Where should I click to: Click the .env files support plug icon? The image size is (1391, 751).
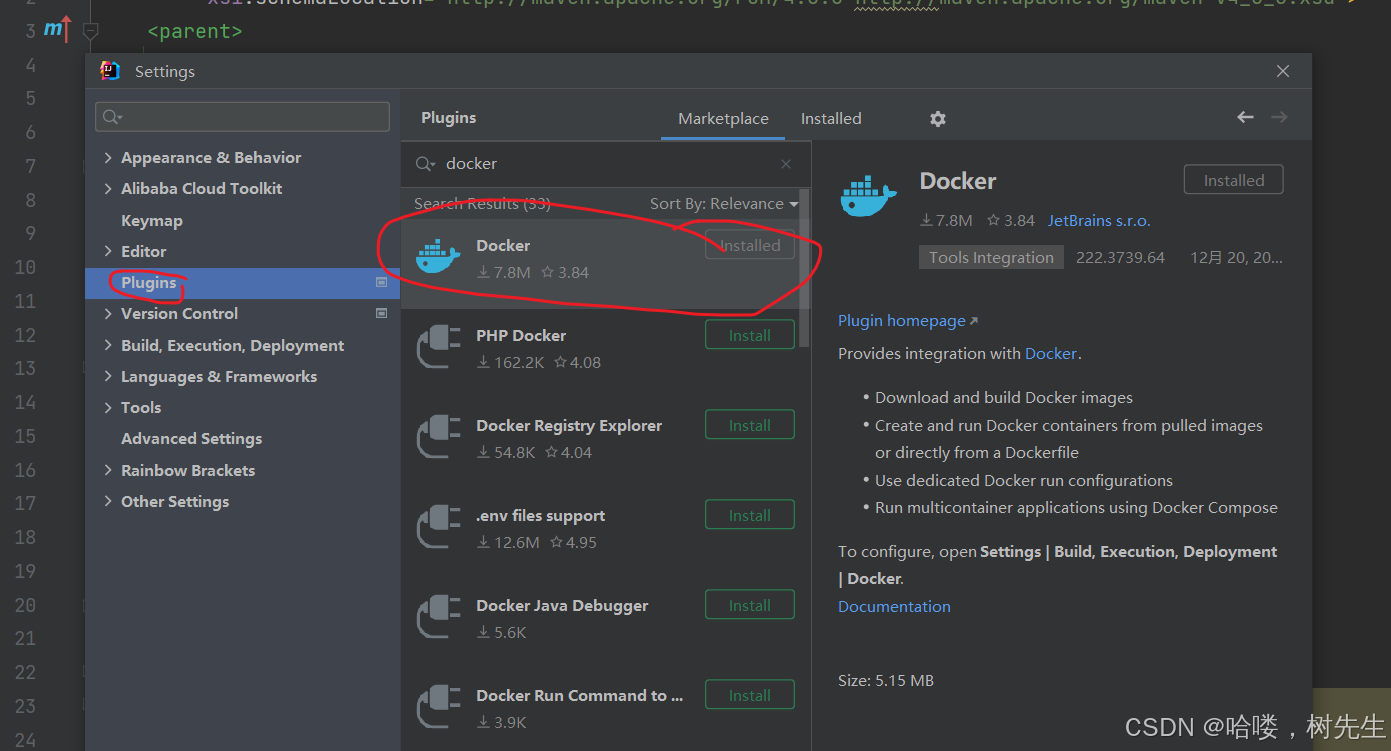point(438,527)
